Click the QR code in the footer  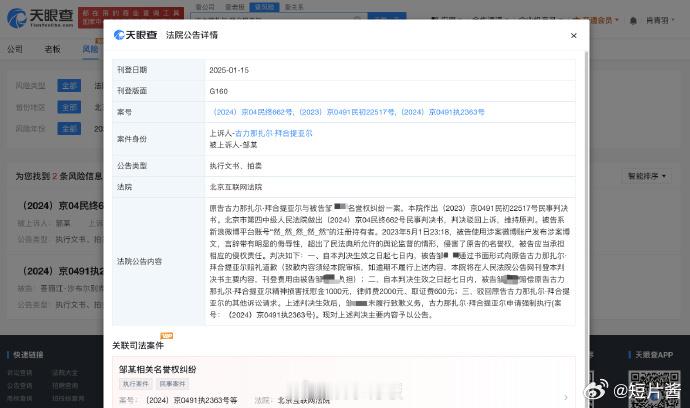pyautogui.click(x=654, y=390)
